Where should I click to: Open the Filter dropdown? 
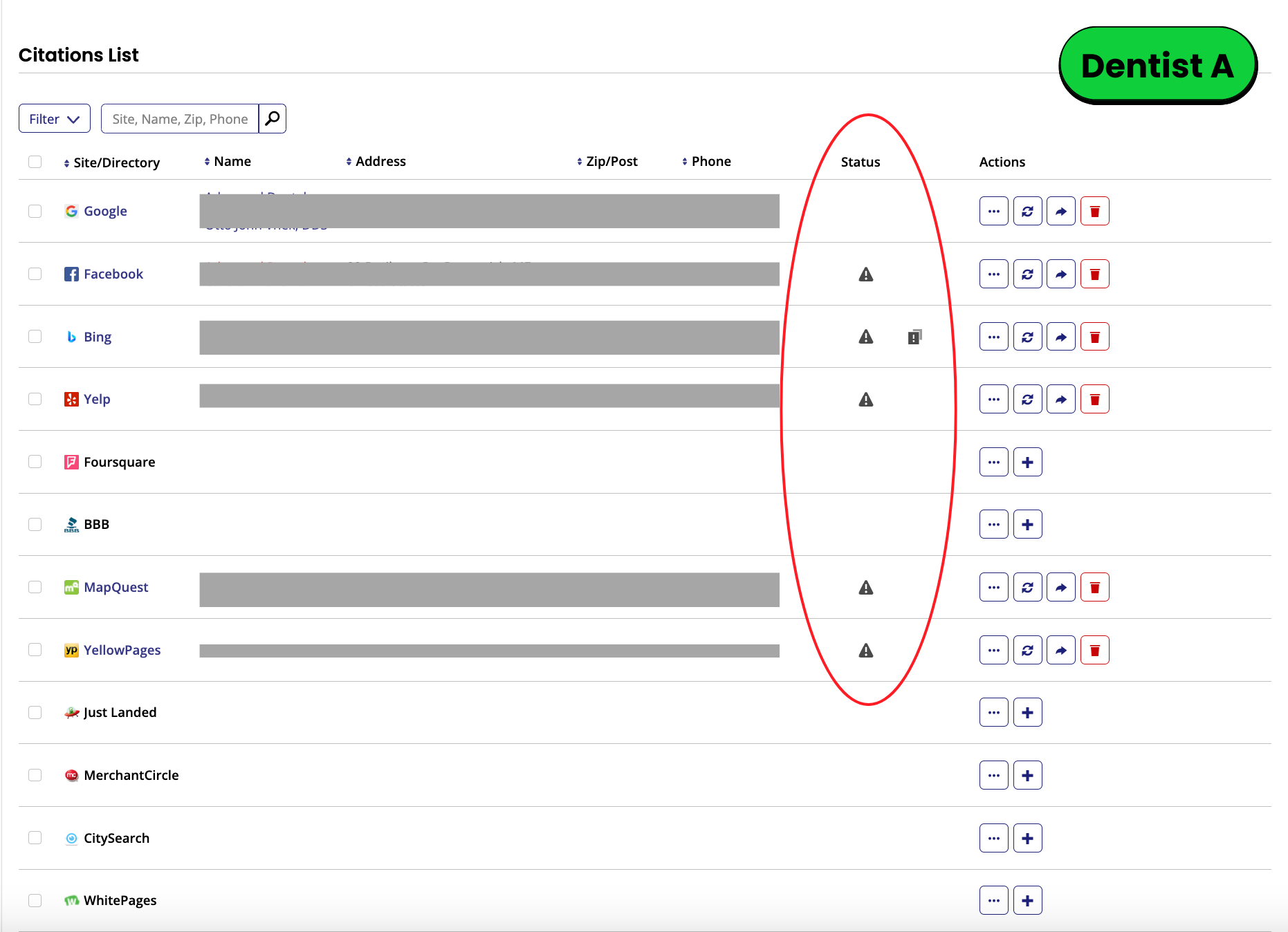tap(55, 118)
